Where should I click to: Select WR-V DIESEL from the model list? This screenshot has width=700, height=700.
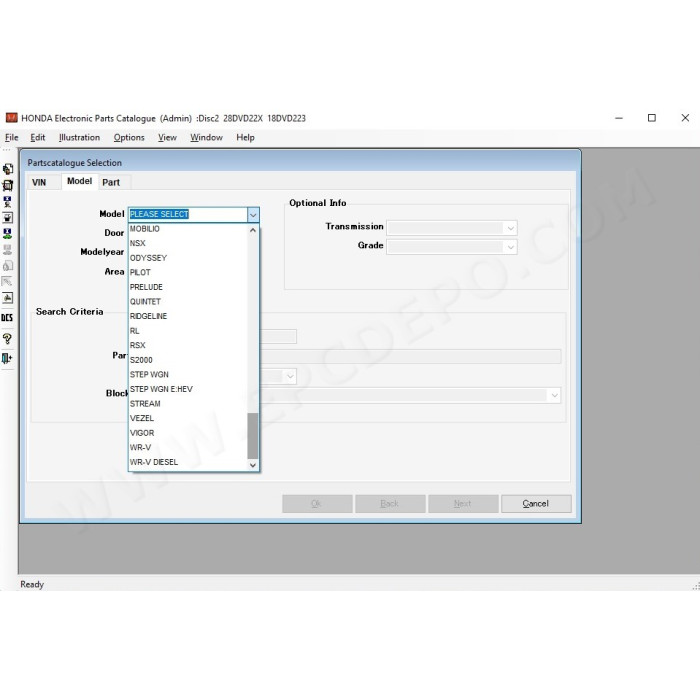188,462
